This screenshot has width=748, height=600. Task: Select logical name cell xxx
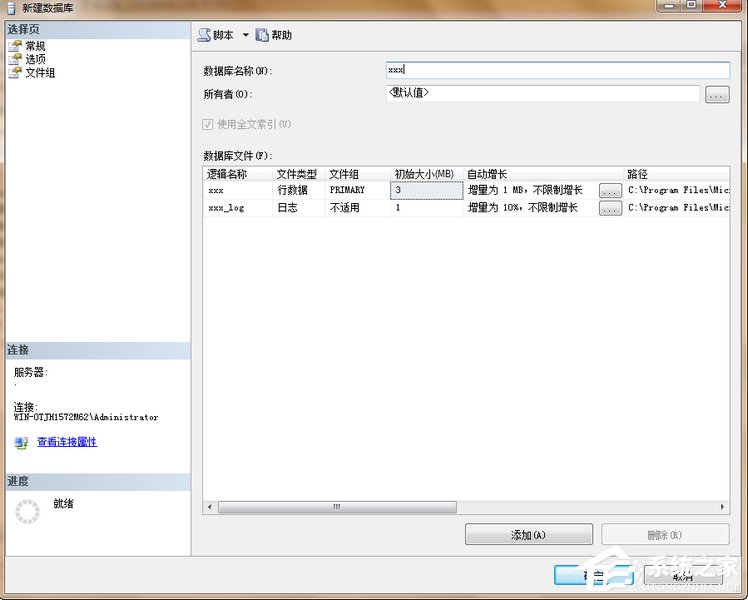tap(237, 190)
